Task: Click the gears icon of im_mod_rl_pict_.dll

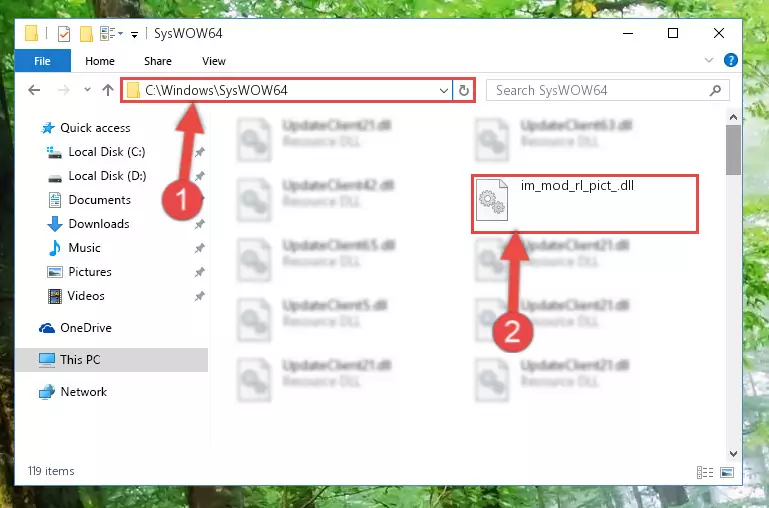Action: point(492,201)
